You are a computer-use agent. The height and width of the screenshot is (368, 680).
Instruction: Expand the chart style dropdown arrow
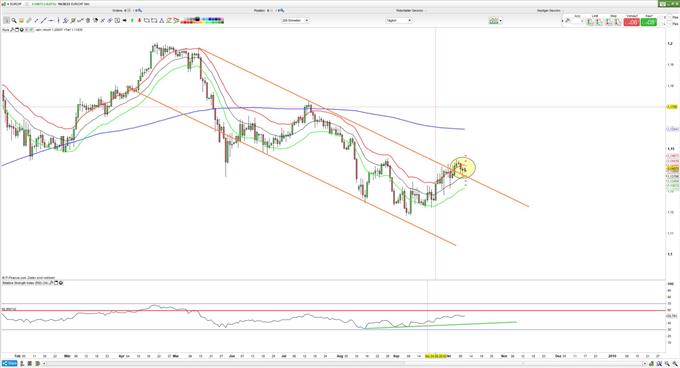tap(500, 21)
